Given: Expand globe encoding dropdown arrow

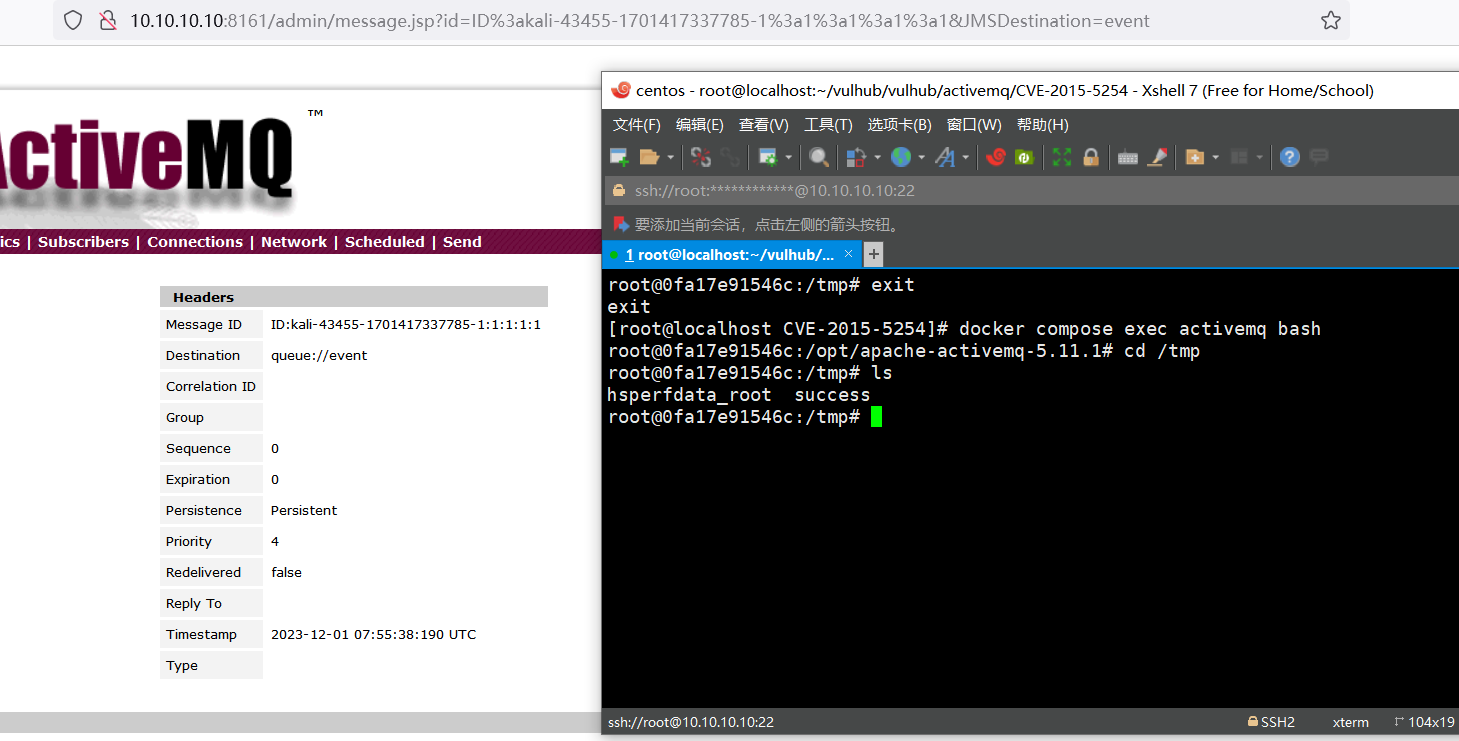Looking at the screenshot, I should coord(921,157).
